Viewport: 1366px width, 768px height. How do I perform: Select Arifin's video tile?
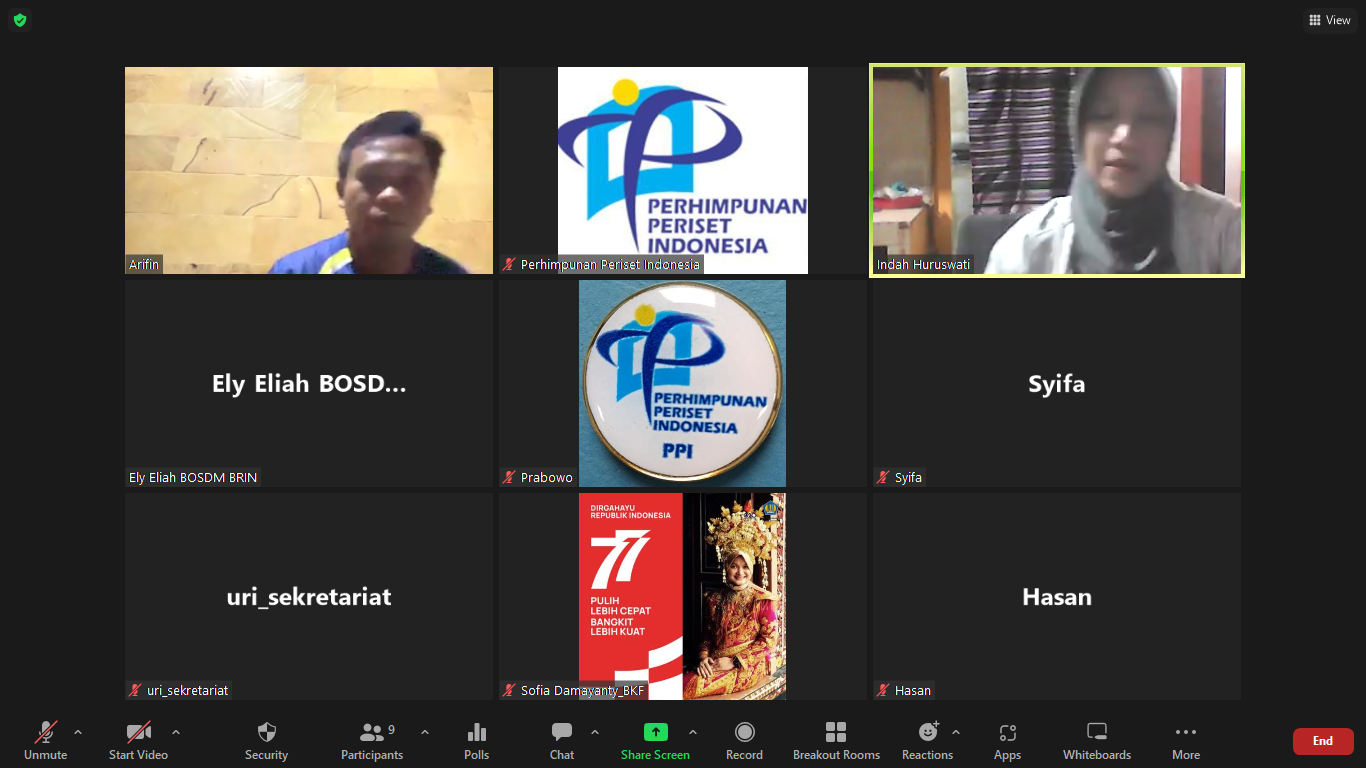pos(309,170)
